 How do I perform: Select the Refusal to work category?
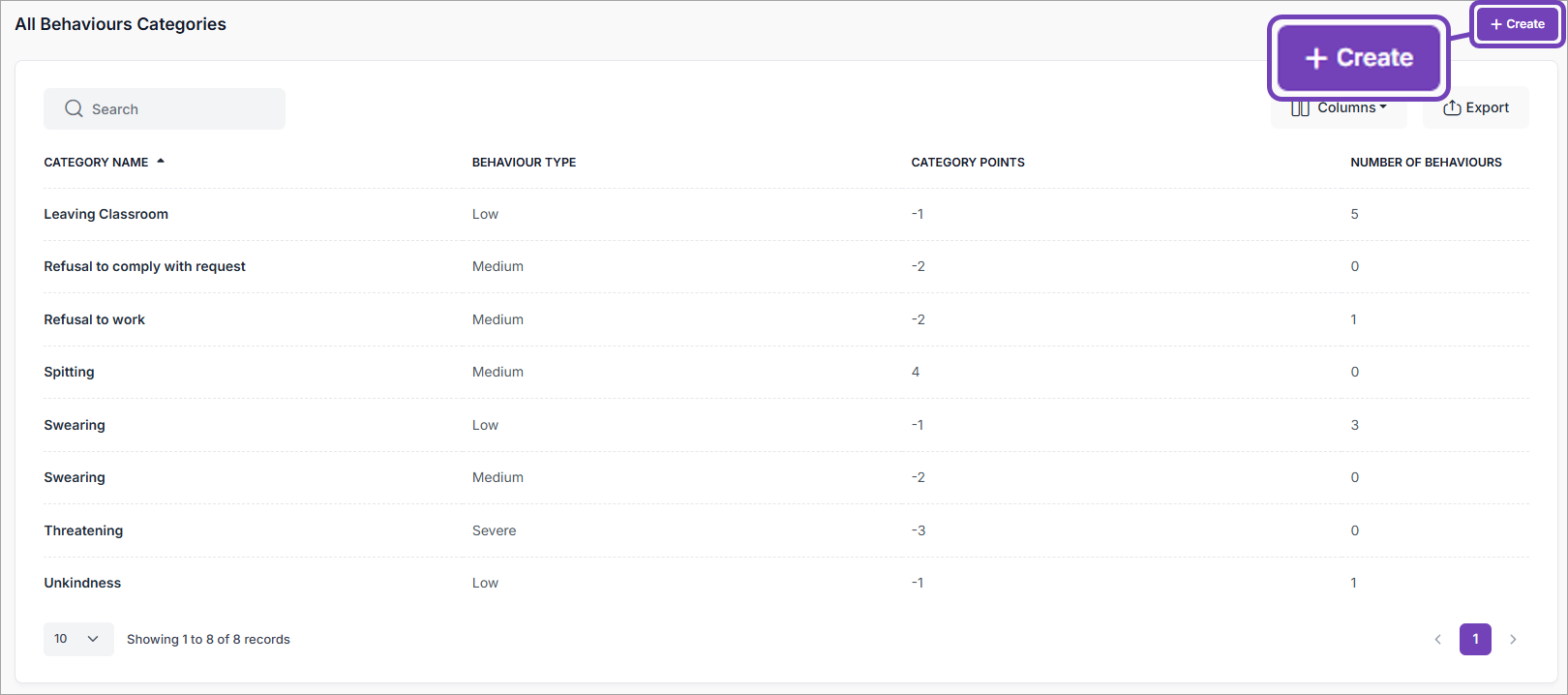coord(94,319)
